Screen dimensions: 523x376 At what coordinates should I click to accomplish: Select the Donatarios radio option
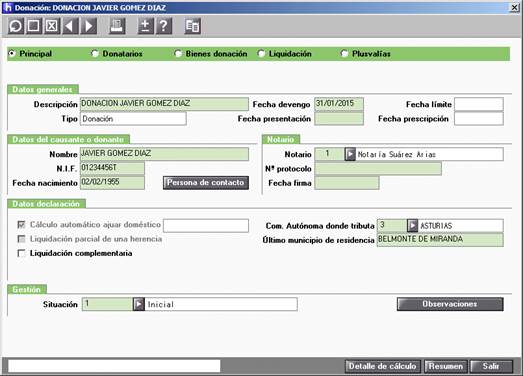pyautogui.click(x=95, y=53)
